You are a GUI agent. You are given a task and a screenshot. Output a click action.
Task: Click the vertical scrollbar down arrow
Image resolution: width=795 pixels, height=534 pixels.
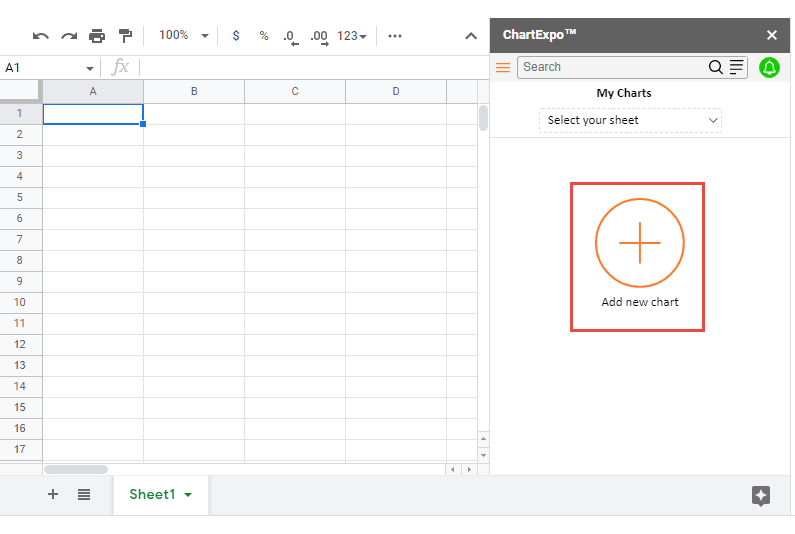[x=483, y=455]
